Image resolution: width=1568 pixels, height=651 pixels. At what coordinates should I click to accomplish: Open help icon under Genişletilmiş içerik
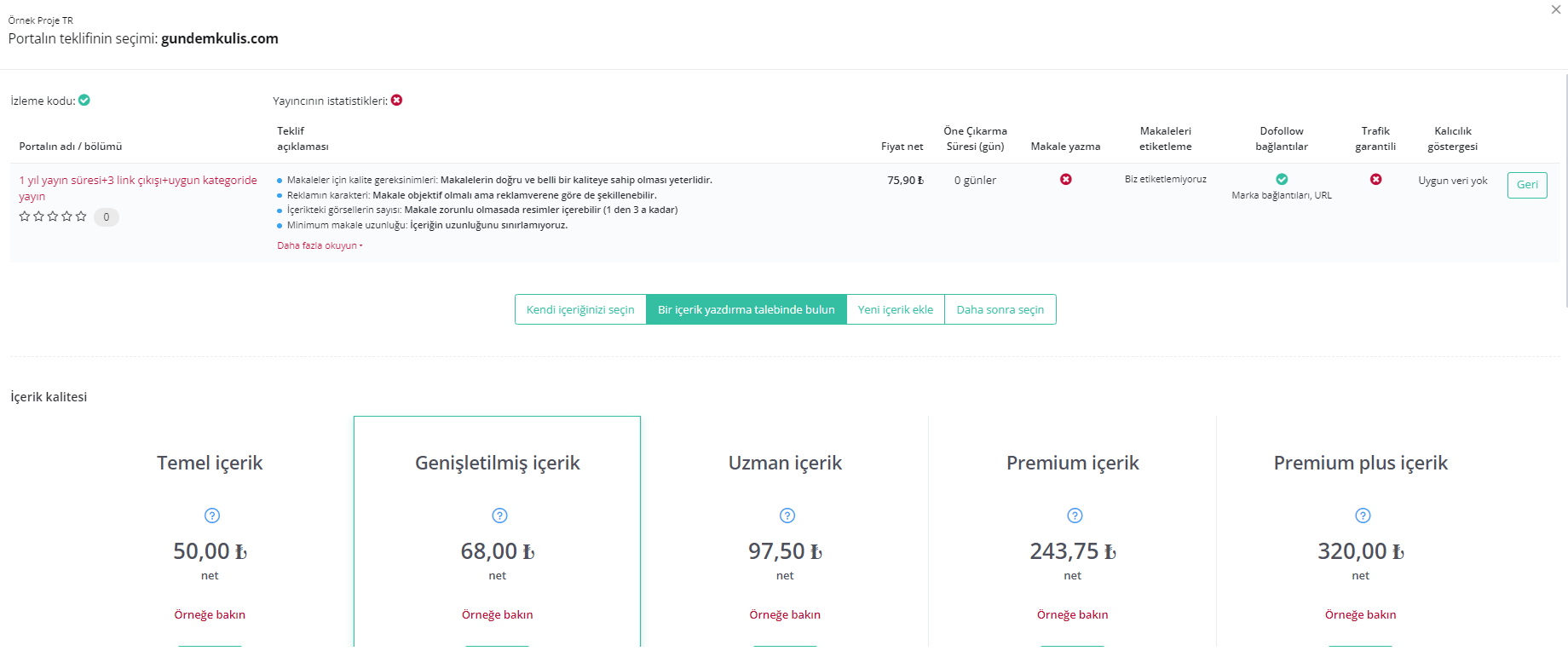click(x=499, y=516)
